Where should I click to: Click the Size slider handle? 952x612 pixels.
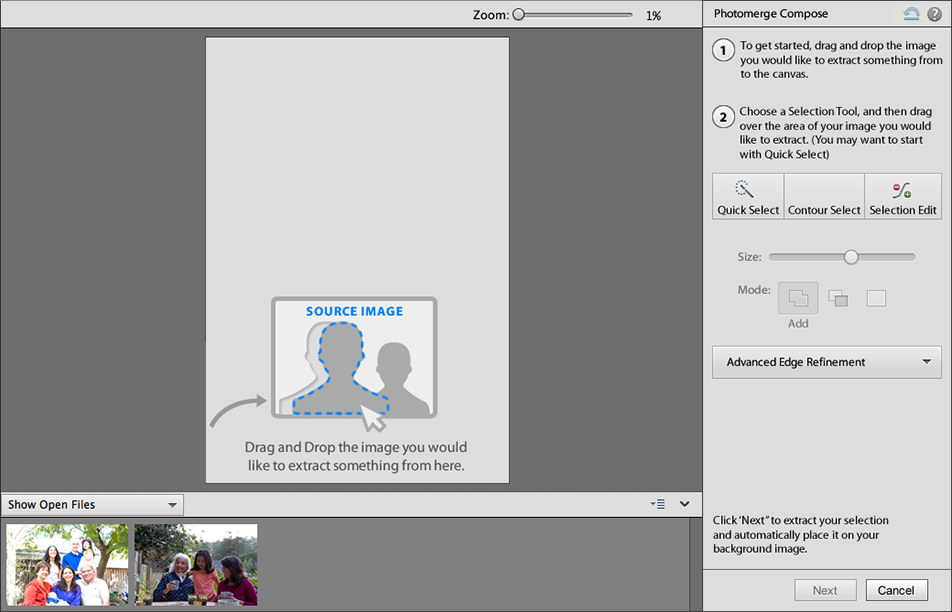click(851, 257)
